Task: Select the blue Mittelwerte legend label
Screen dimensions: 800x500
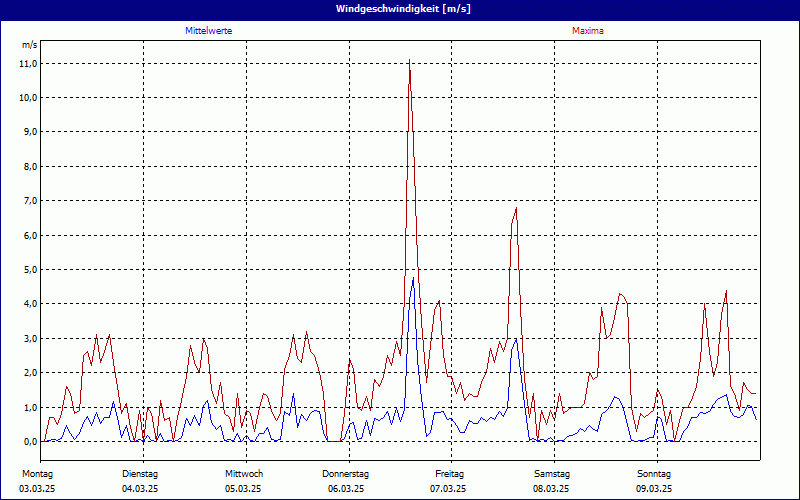Action: (x=209, y=31)
